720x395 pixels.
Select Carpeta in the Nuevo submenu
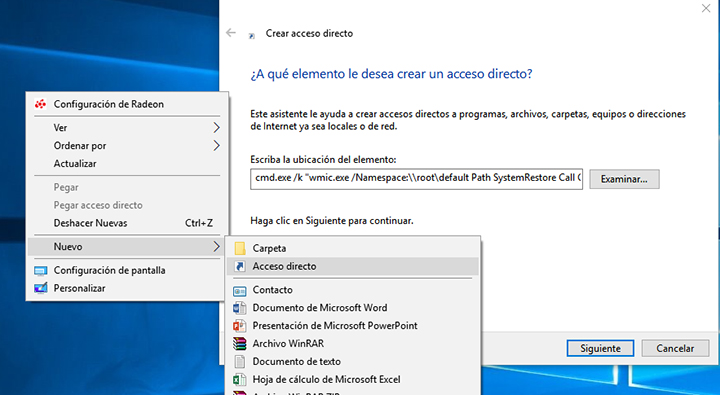click(353, 248)
